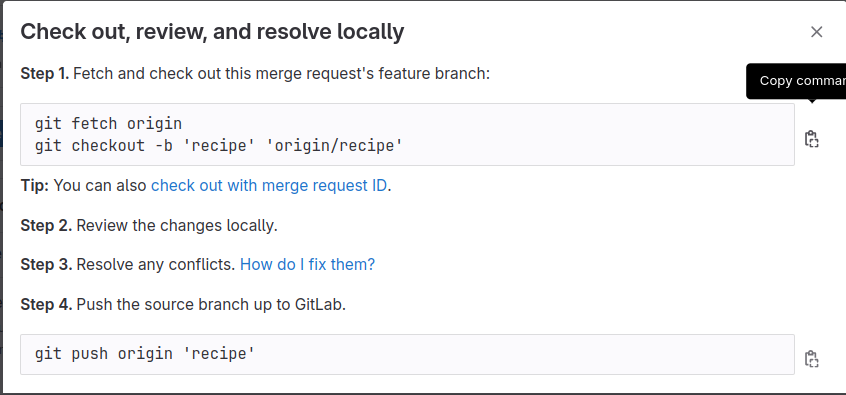Open the check out with merge request ID link

pyautogui.click(x=269, y=186)
